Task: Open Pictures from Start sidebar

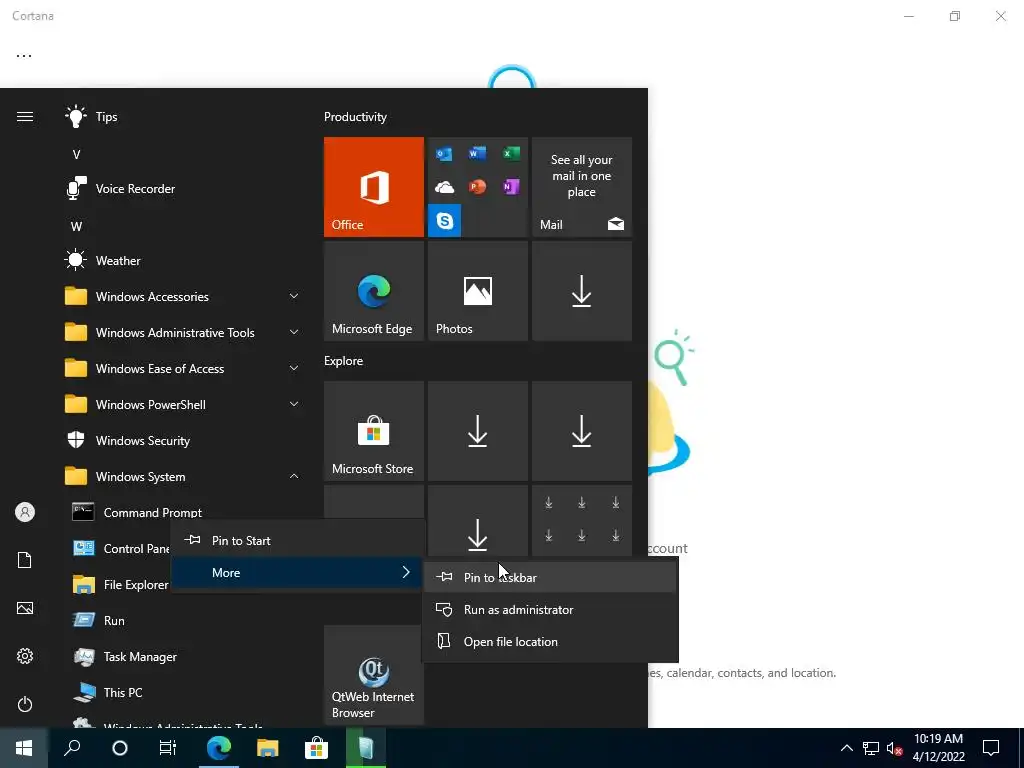Action: click(x=25, y=608)
